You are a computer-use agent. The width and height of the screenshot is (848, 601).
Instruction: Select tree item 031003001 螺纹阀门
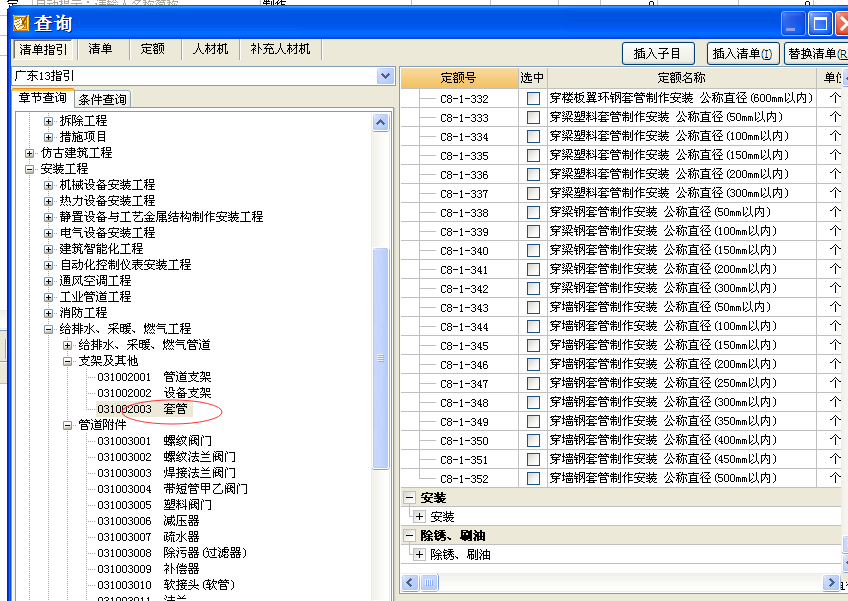154,441
